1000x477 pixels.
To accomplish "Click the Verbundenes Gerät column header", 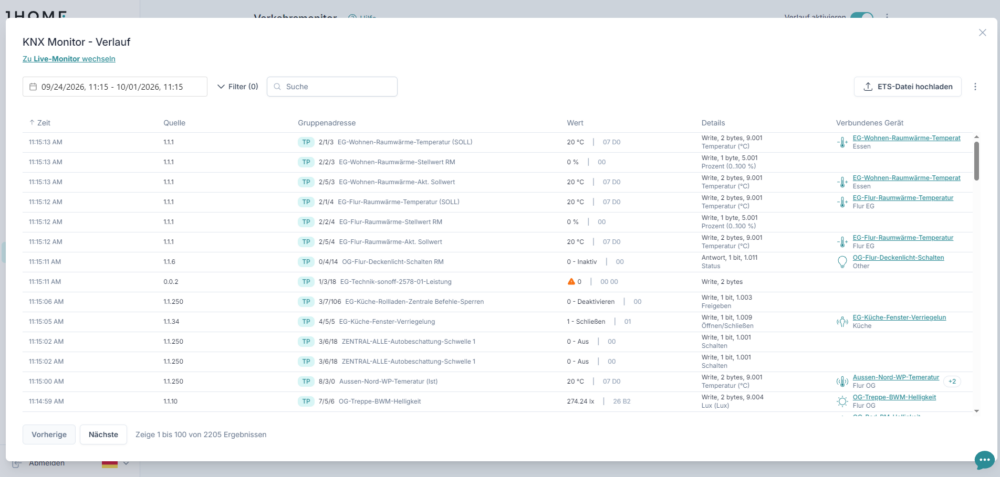I will 870,122.
